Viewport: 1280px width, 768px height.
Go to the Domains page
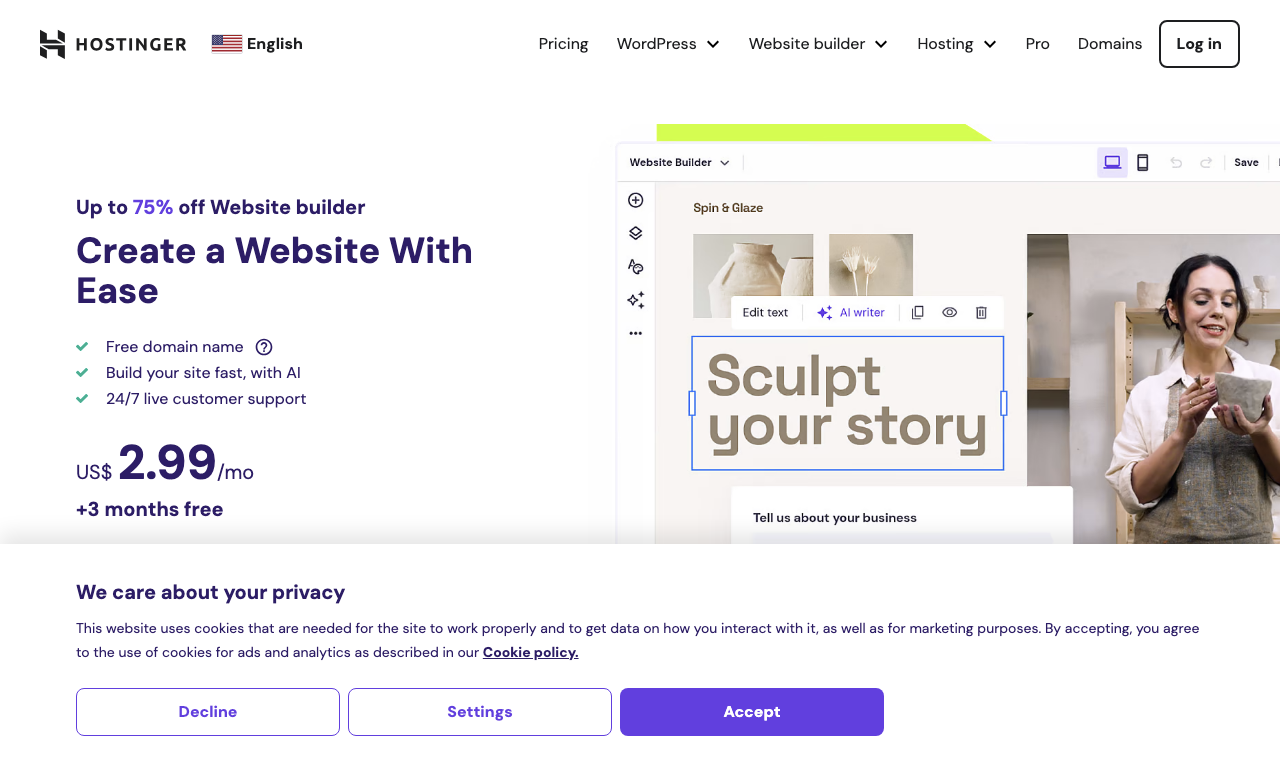(x=1110, y=44)
